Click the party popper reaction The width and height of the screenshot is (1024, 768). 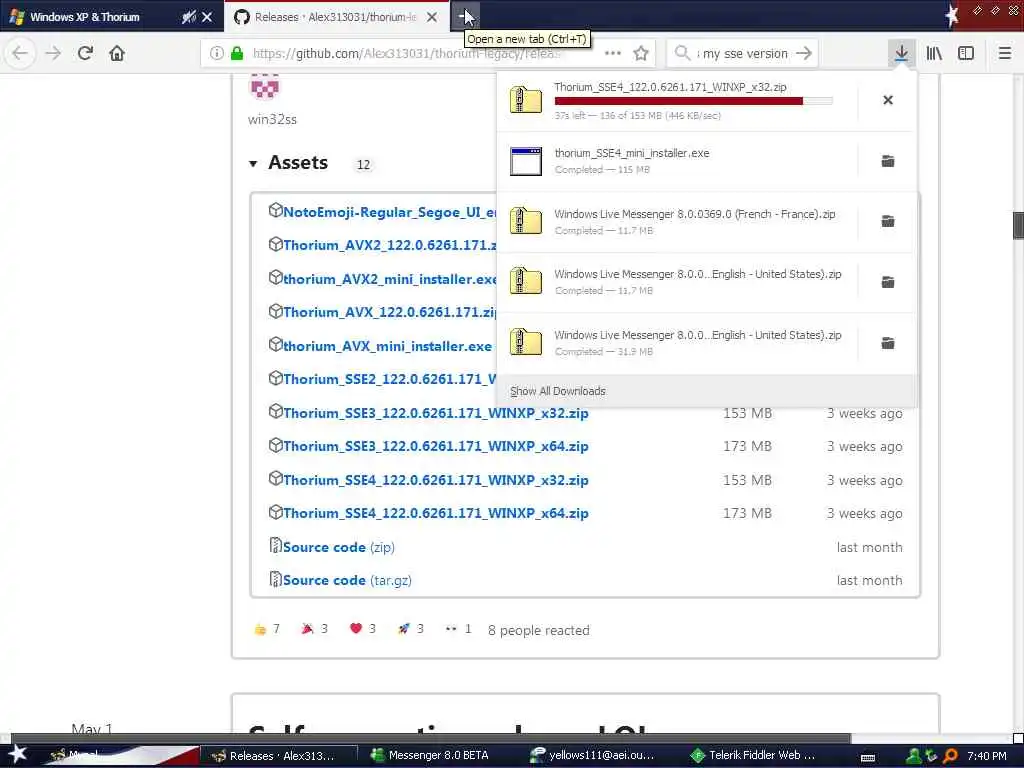pyautogui.click(x=314, y=629)
